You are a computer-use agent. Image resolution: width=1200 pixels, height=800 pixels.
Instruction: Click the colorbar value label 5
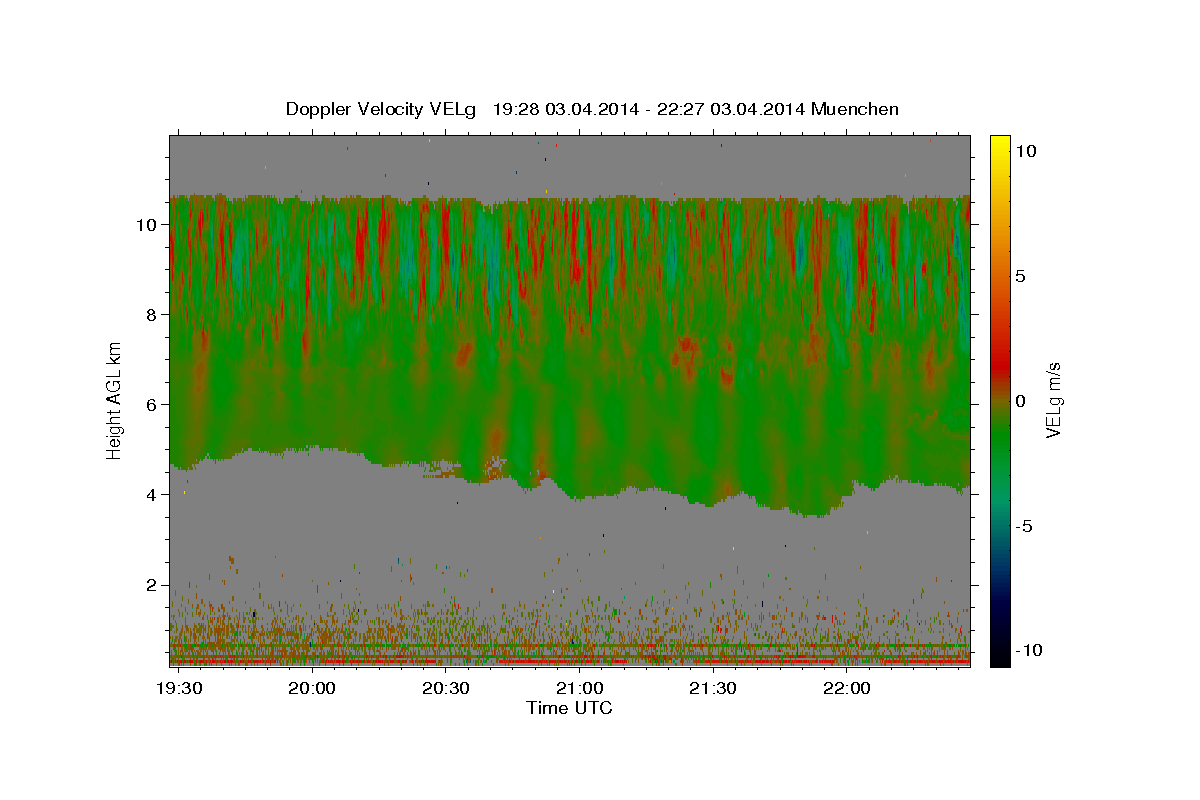(x=1022, y=275)
